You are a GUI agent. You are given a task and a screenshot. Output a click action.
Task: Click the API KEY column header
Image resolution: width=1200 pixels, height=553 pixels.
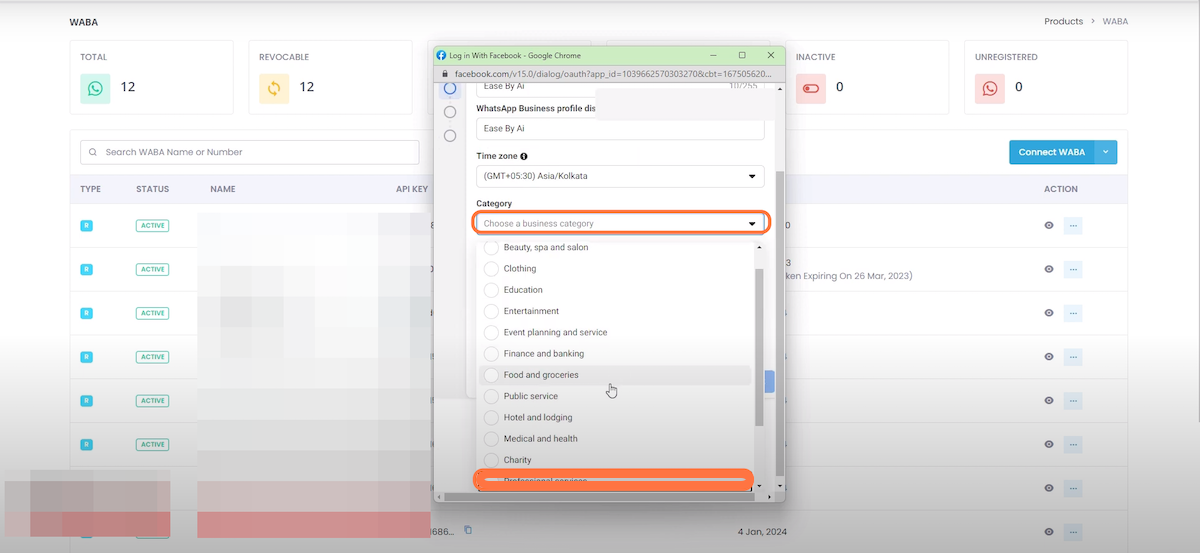click(x=412, y=189)
